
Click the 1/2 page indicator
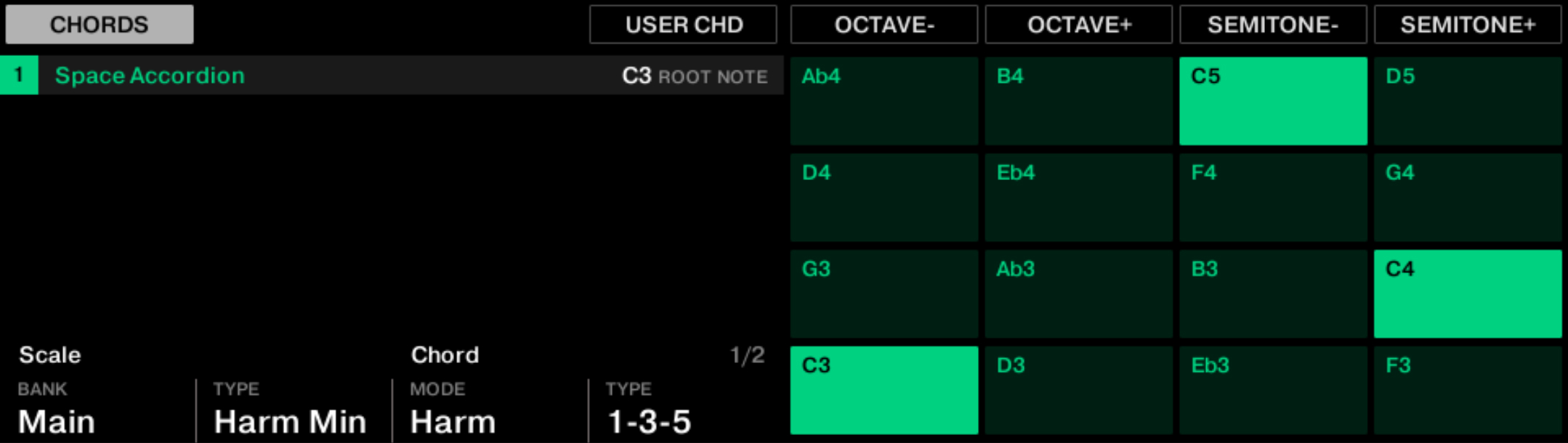747,355
